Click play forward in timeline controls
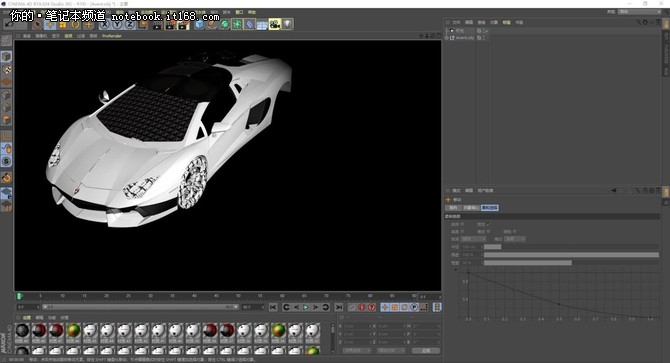 pyautogui.click(x=306, y=307)
